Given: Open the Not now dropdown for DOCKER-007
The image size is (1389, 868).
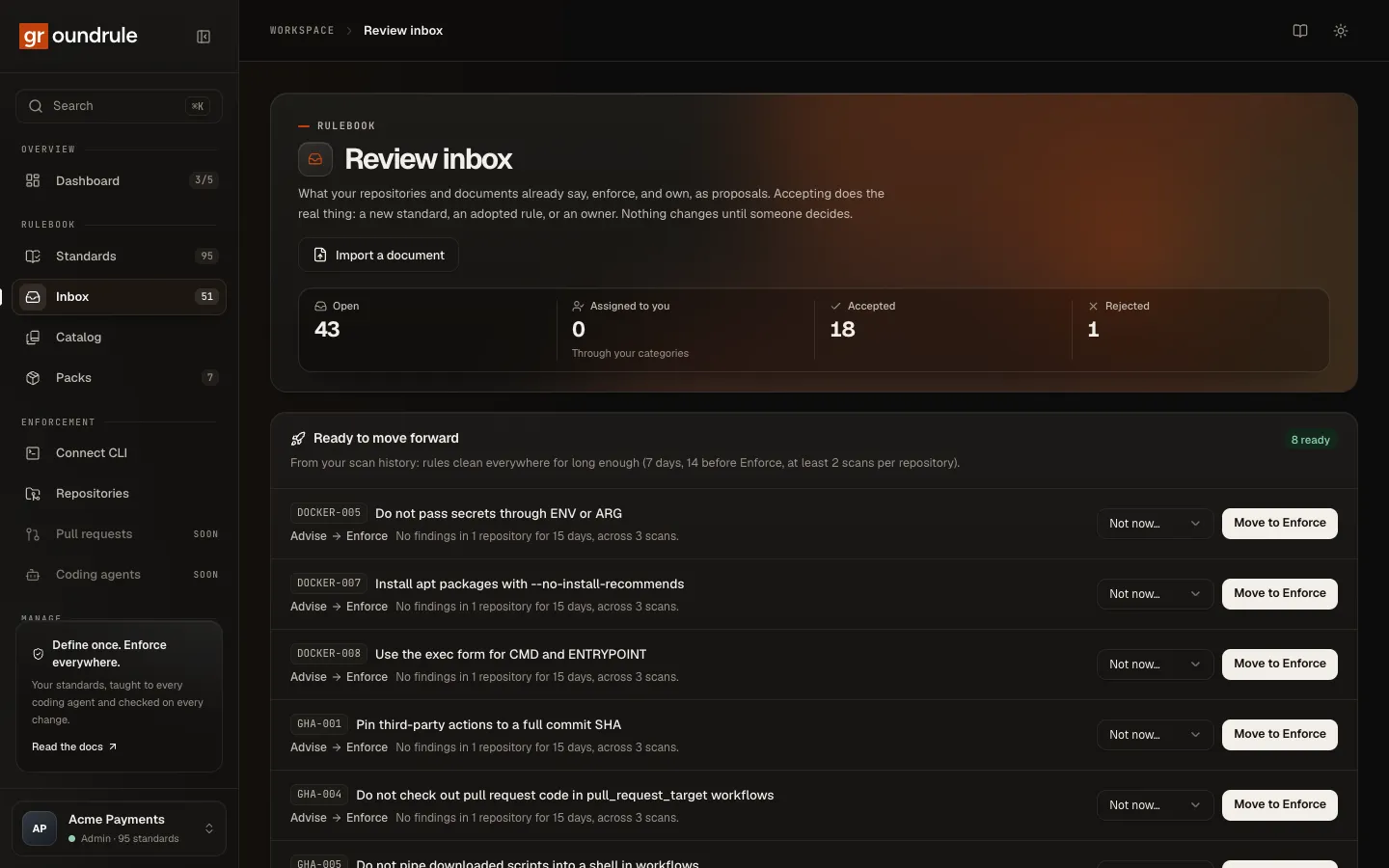Looking at the screenshot, I should (1155, 594).
